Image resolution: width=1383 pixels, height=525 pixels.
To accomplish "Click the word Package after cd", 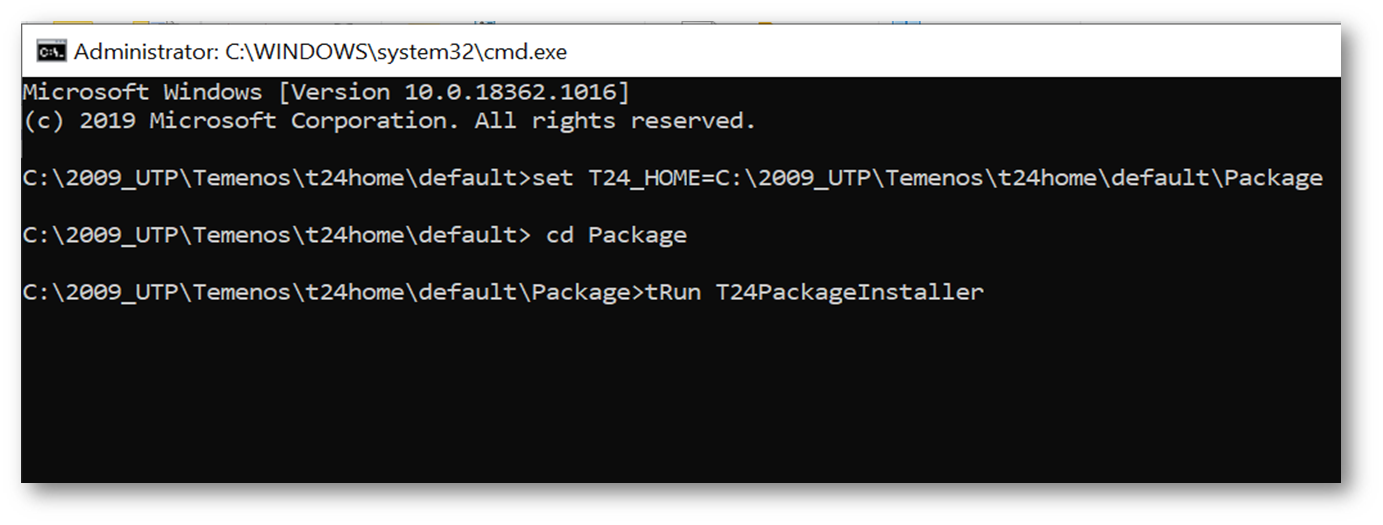I will 637,236.
